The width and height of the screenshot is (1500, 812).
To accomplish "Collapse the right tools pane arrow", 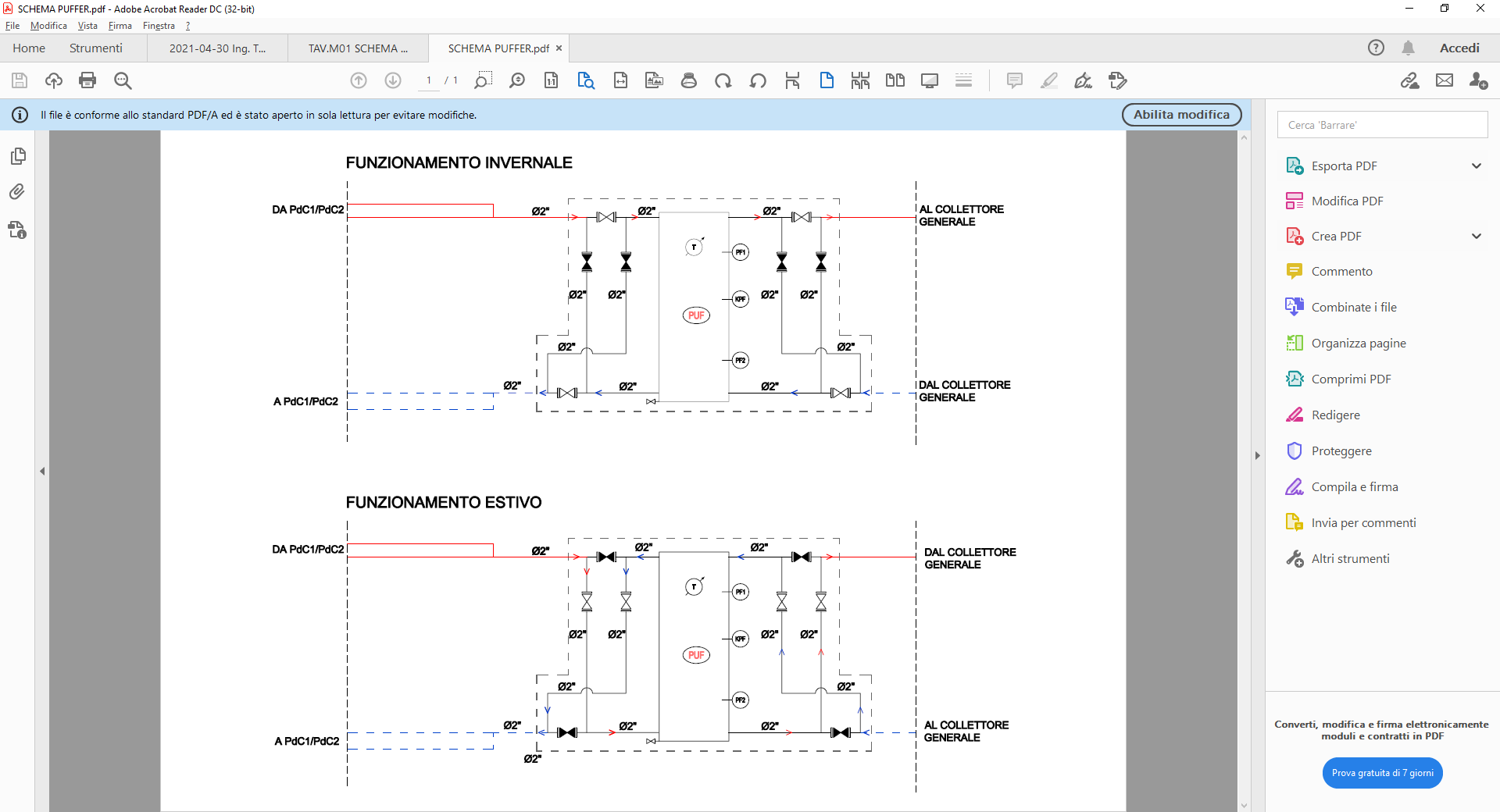I will coord(1258,455).
